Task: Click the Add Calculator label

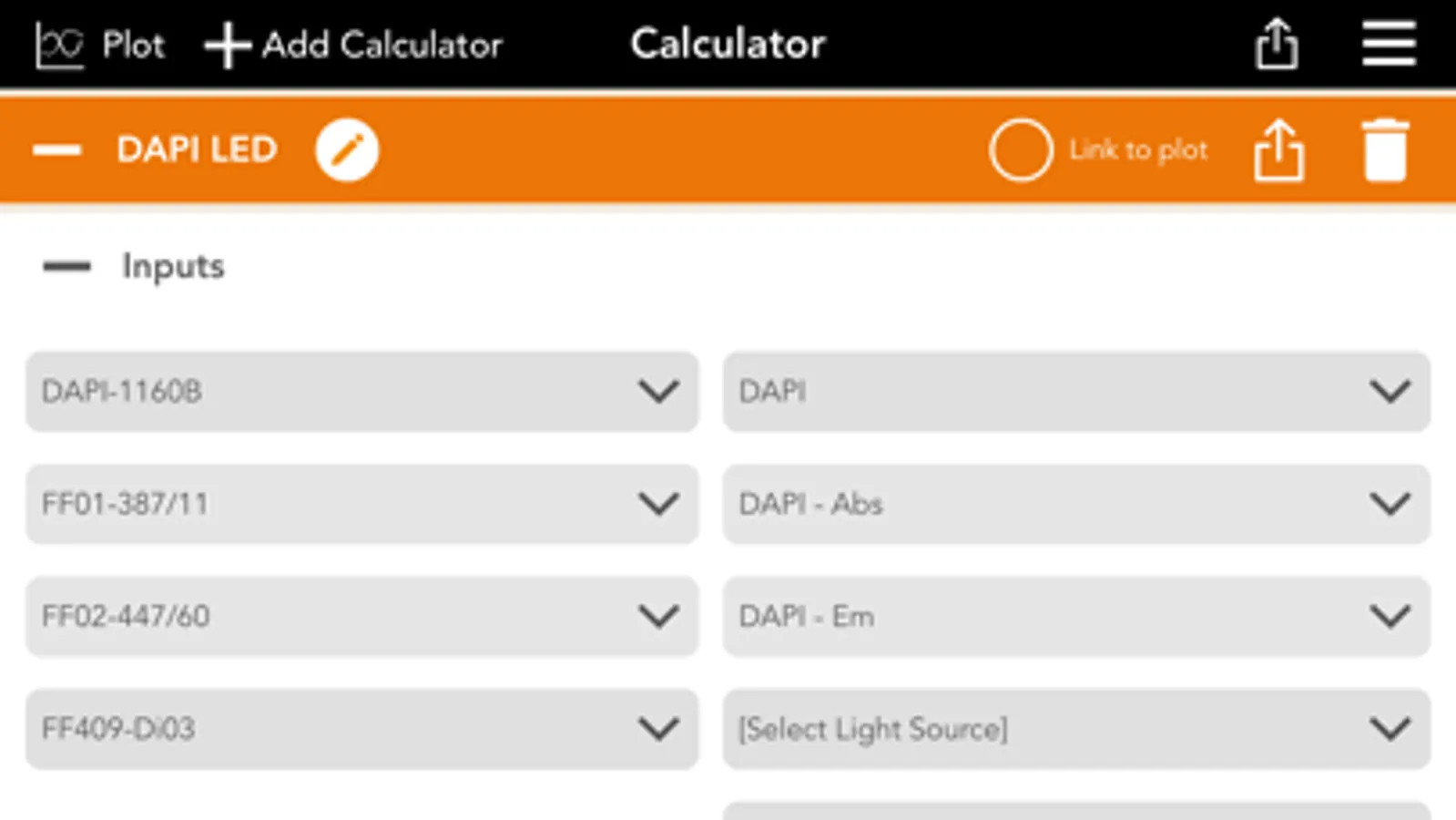Action: click(382, 45)
